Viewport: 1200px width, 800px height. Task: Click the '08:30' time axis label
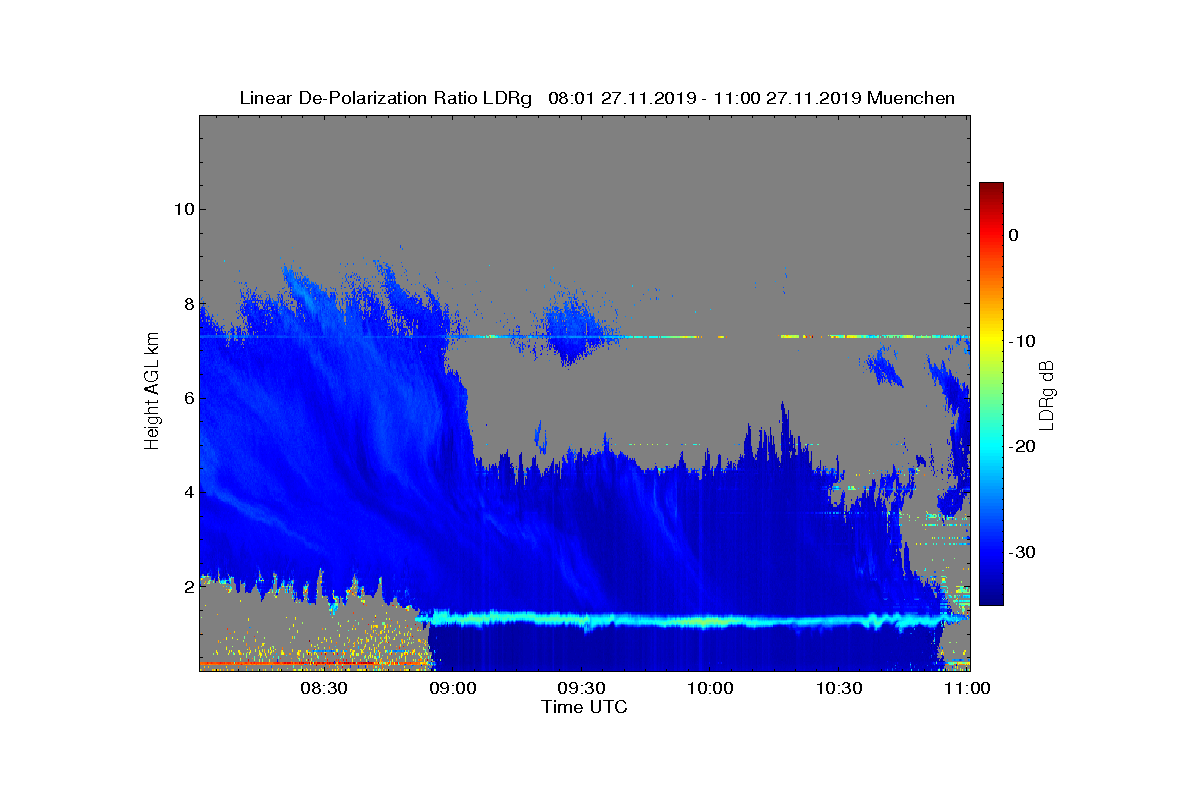pyautogui.click(x=324, y=688)
